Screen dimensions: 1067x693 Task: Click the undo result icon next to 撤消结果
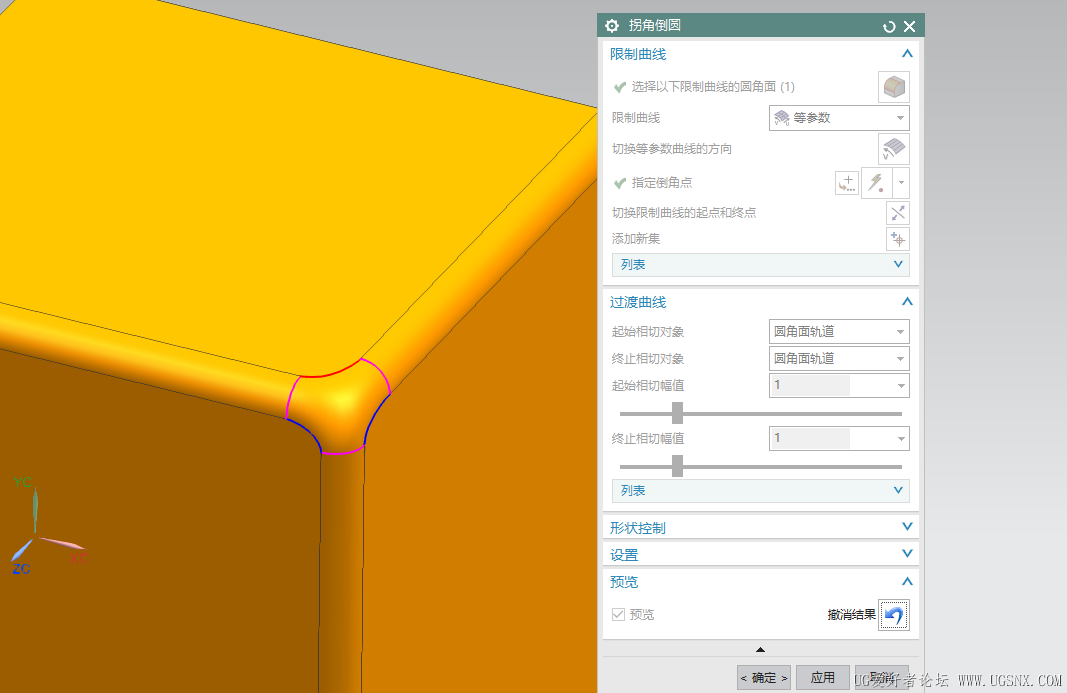point(893,615)
